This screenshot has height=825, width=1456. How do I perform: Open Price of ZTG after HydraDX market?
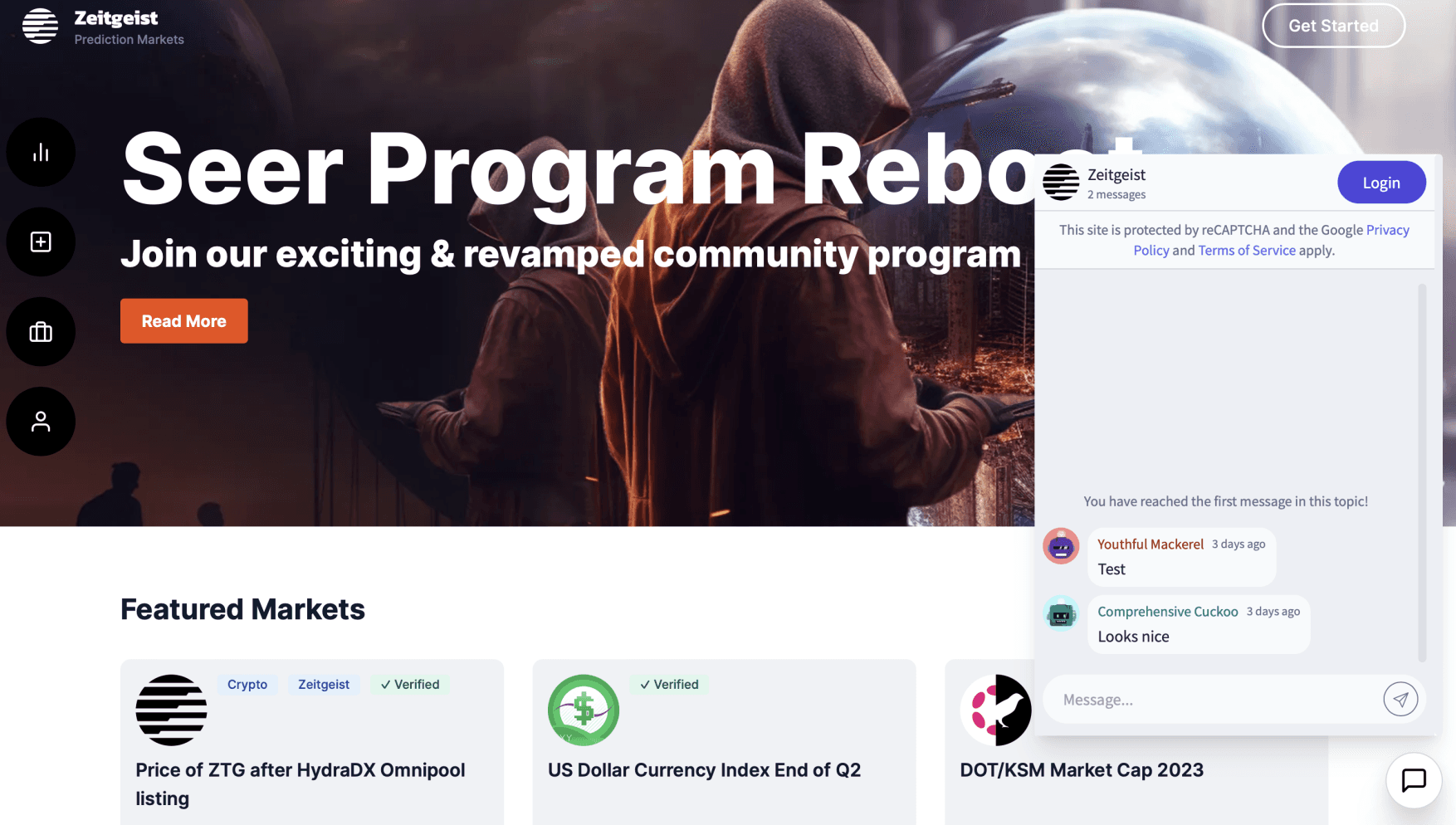tap(300, 784)
